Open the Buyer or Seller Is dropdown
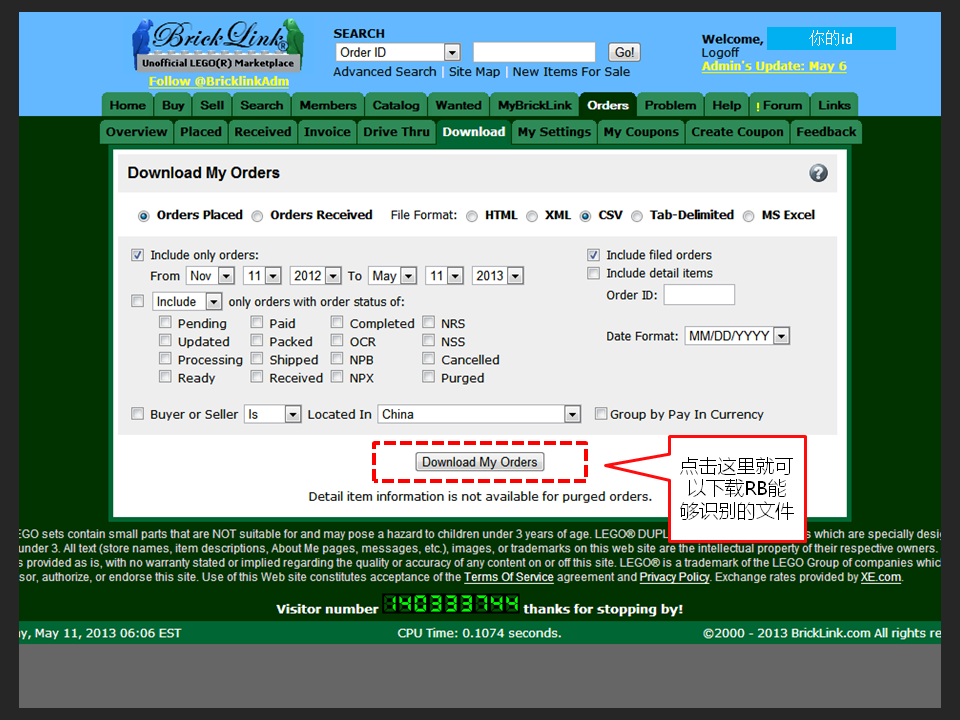 (272, 414)
